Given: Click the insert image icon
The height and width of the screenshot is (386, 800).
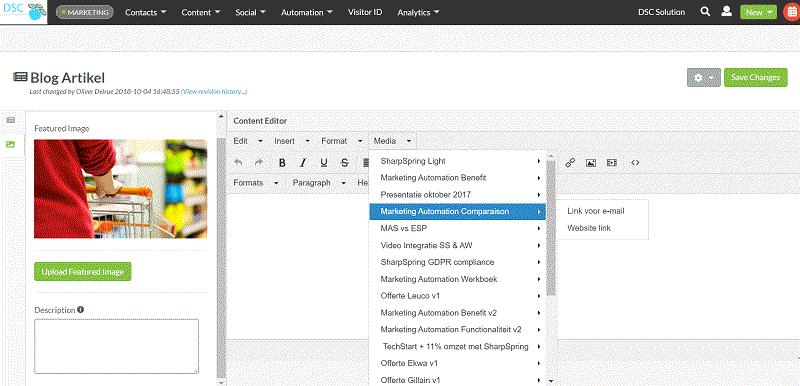Looking at the screenshot, I should click(x=591, y=163).
